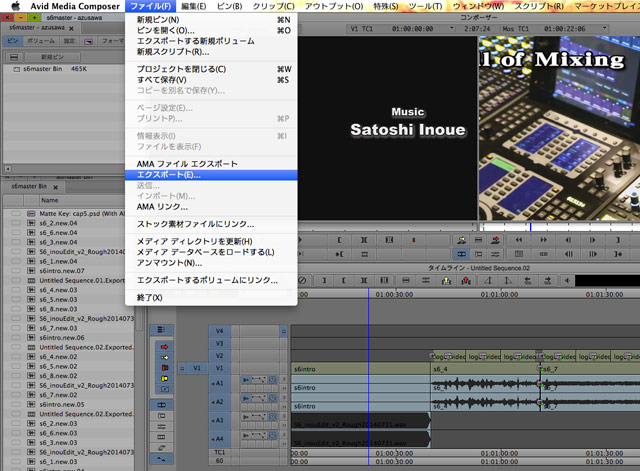This screenshot has height=471, width=640.
Task: Toggle the TC1 timecode track selector
Action: 220,452
